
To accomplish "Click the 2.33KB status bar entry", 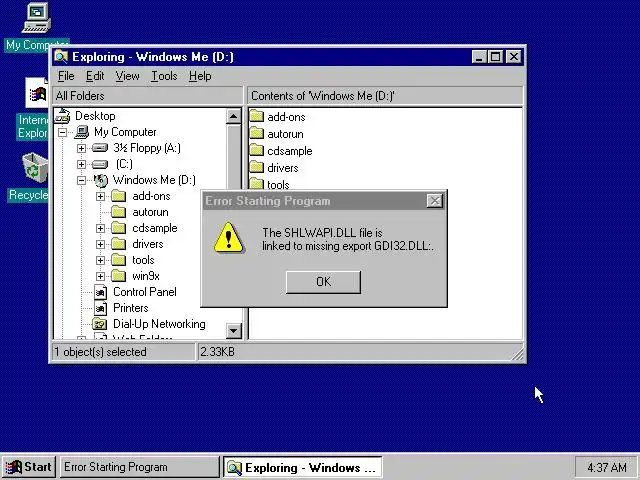I will click(217, 352).
